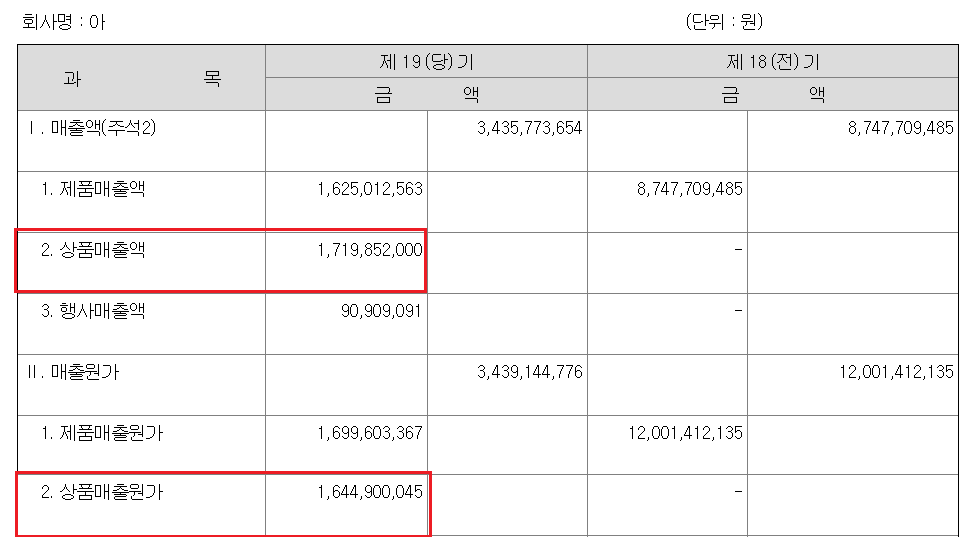
Task: Click the row label 2. 상품매출액
Action: (x=93, y=249)
